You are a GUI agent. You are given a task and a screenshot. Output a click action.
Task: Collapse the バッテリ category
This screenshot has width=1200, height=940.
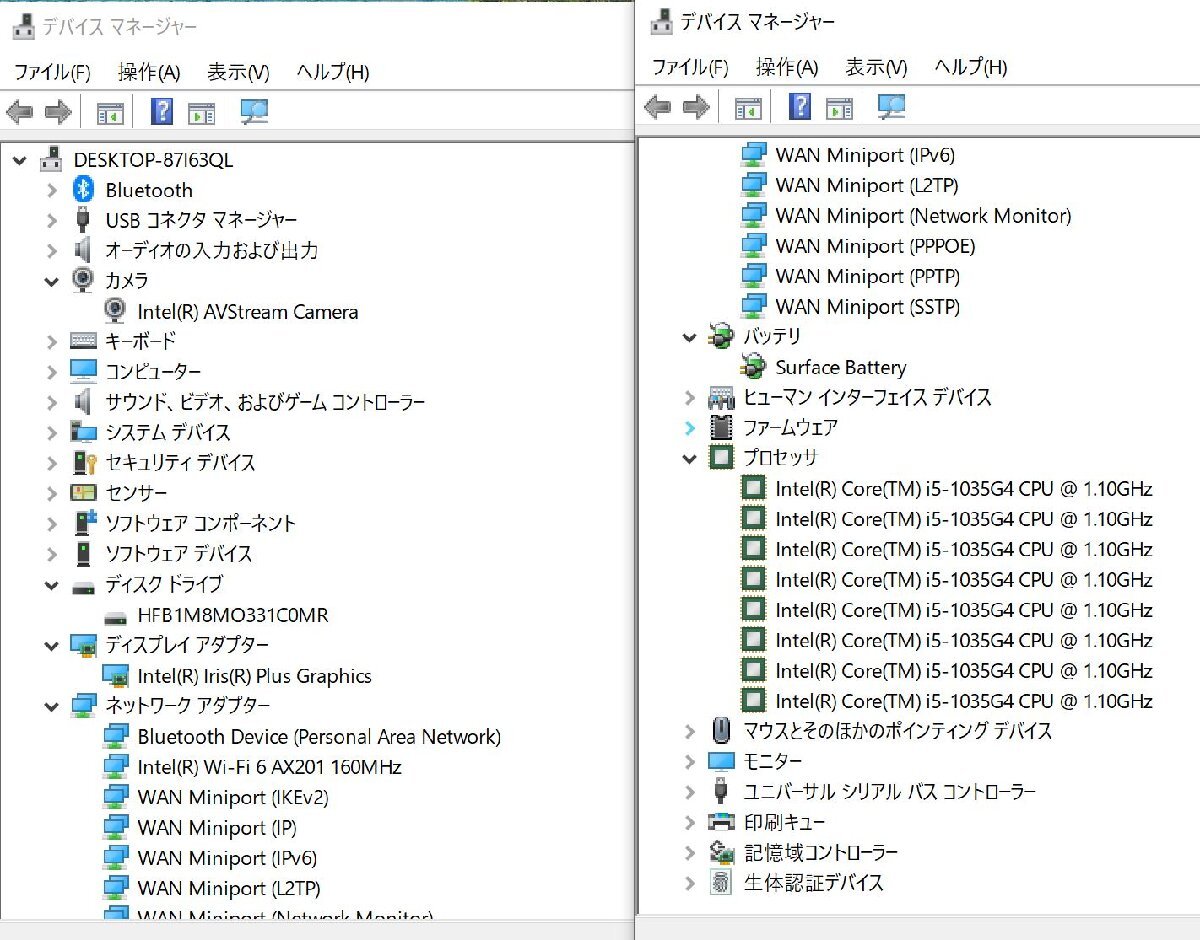(689, 337)
